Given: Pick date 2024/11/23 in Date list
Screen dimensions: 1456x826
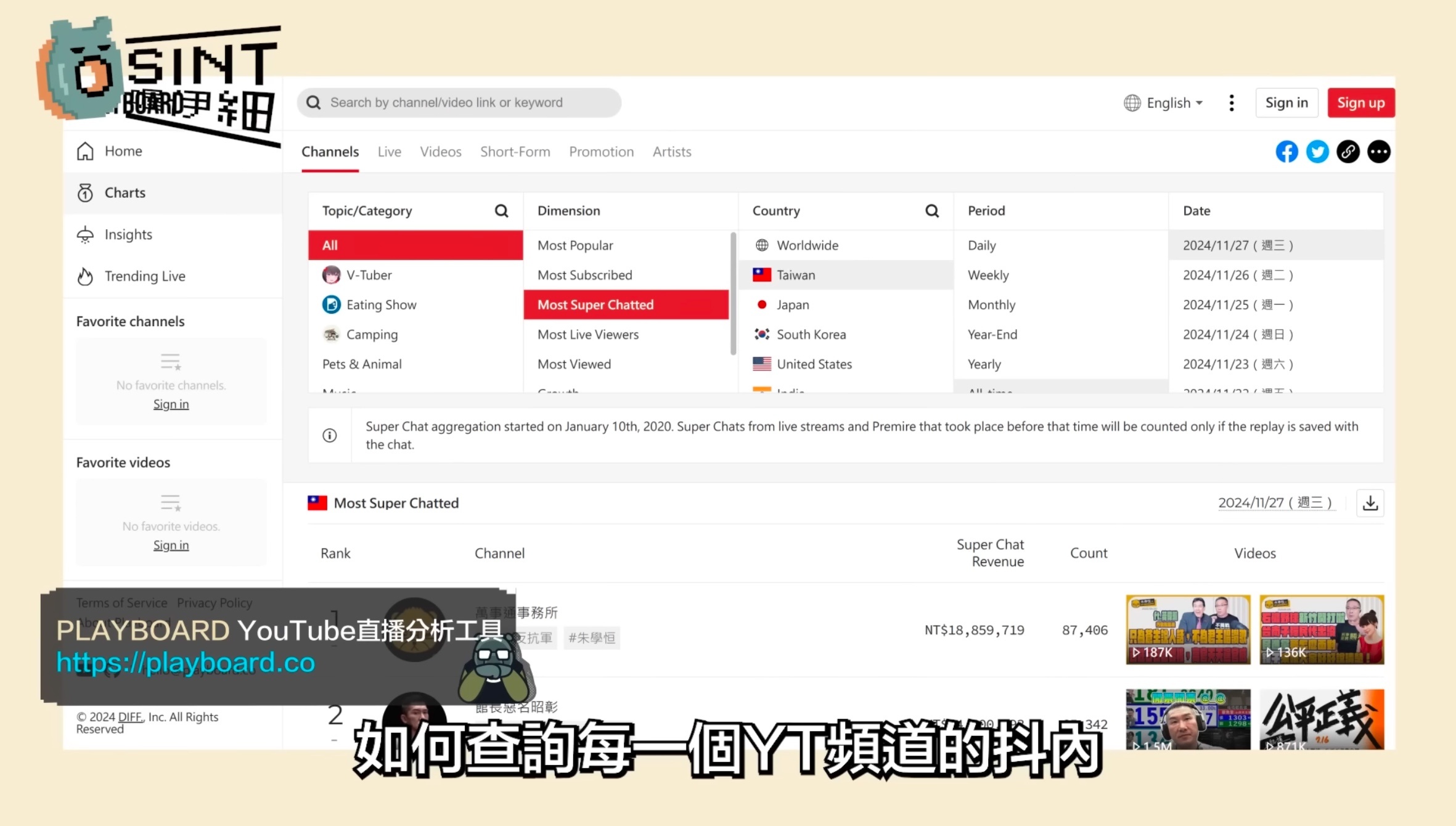Looking at the screenshot, I should pos(1276,364).
